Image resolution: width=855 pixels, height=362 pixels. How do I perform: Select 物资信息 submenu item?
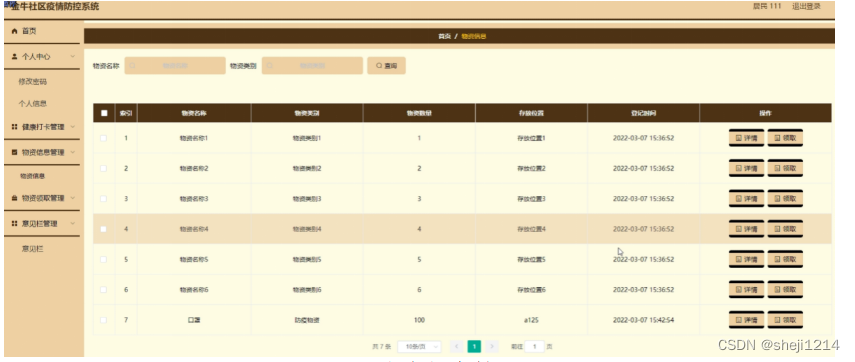click(33, 176)
